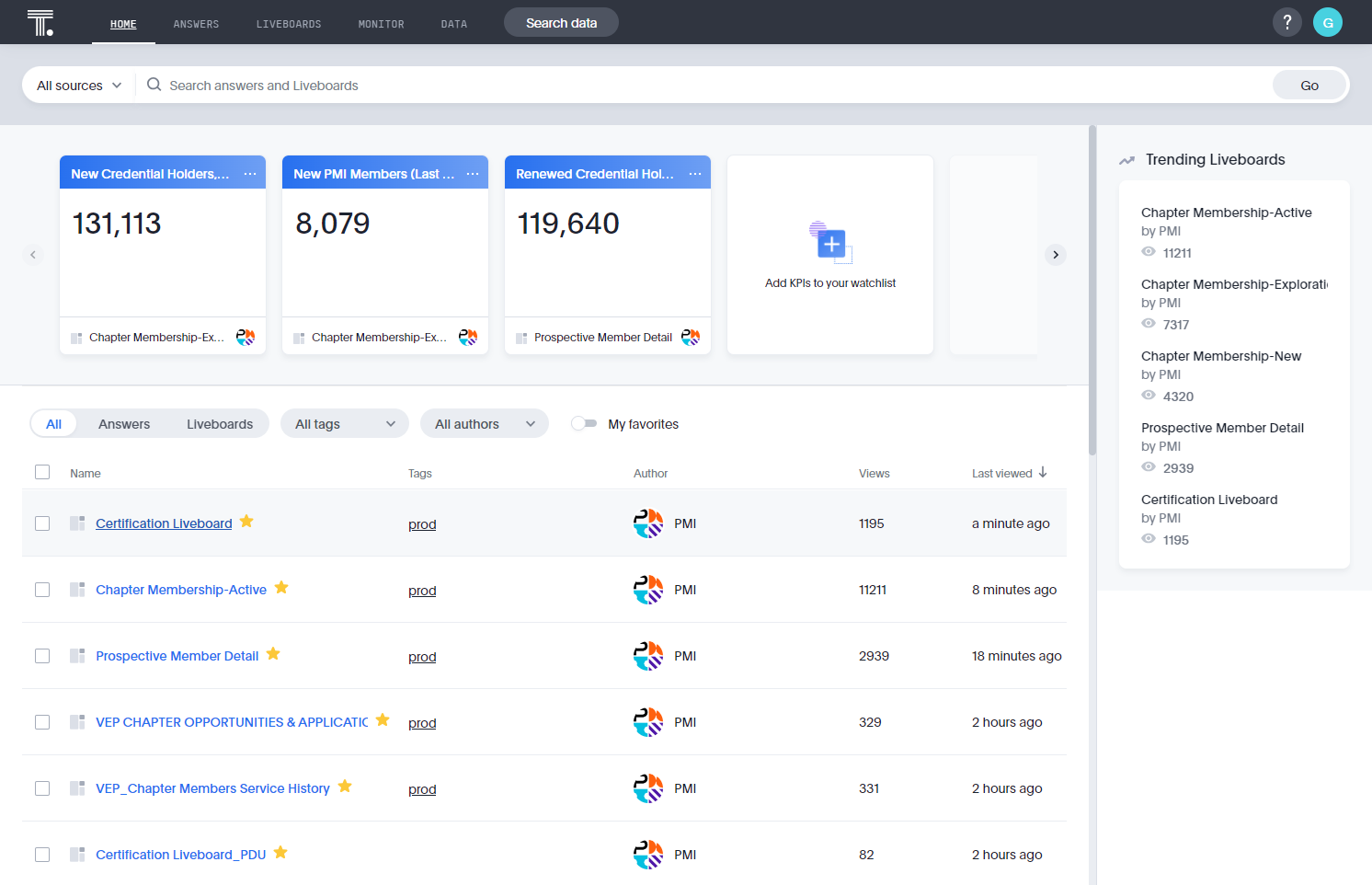
Task: Click the Go button
Action: coord(1309,86)
